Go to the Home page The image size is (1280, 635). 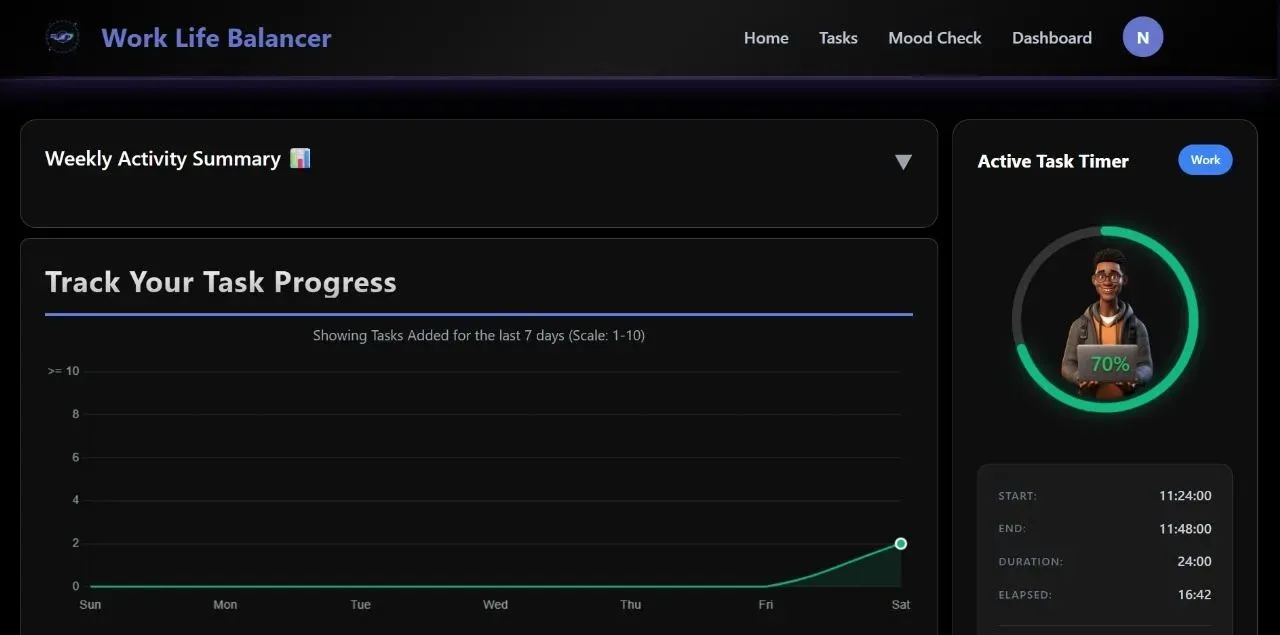click(766, 38)
